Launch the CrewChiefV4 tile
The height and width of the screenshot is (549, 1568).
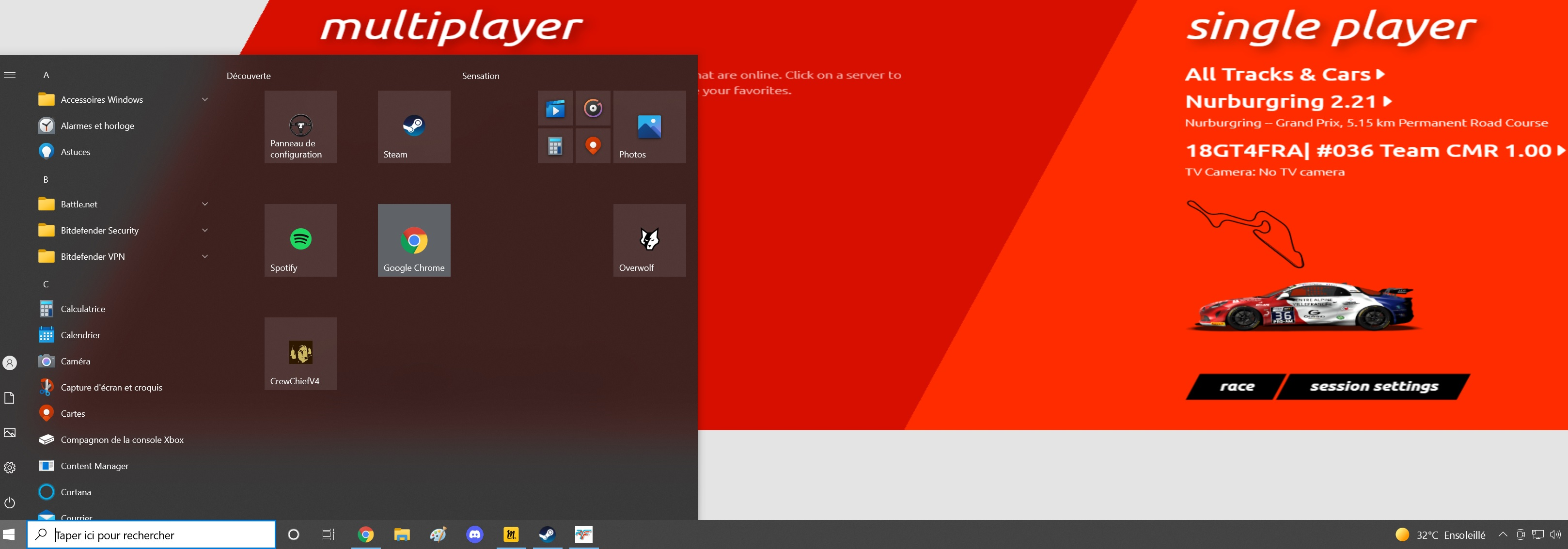[x=301, y=354]
